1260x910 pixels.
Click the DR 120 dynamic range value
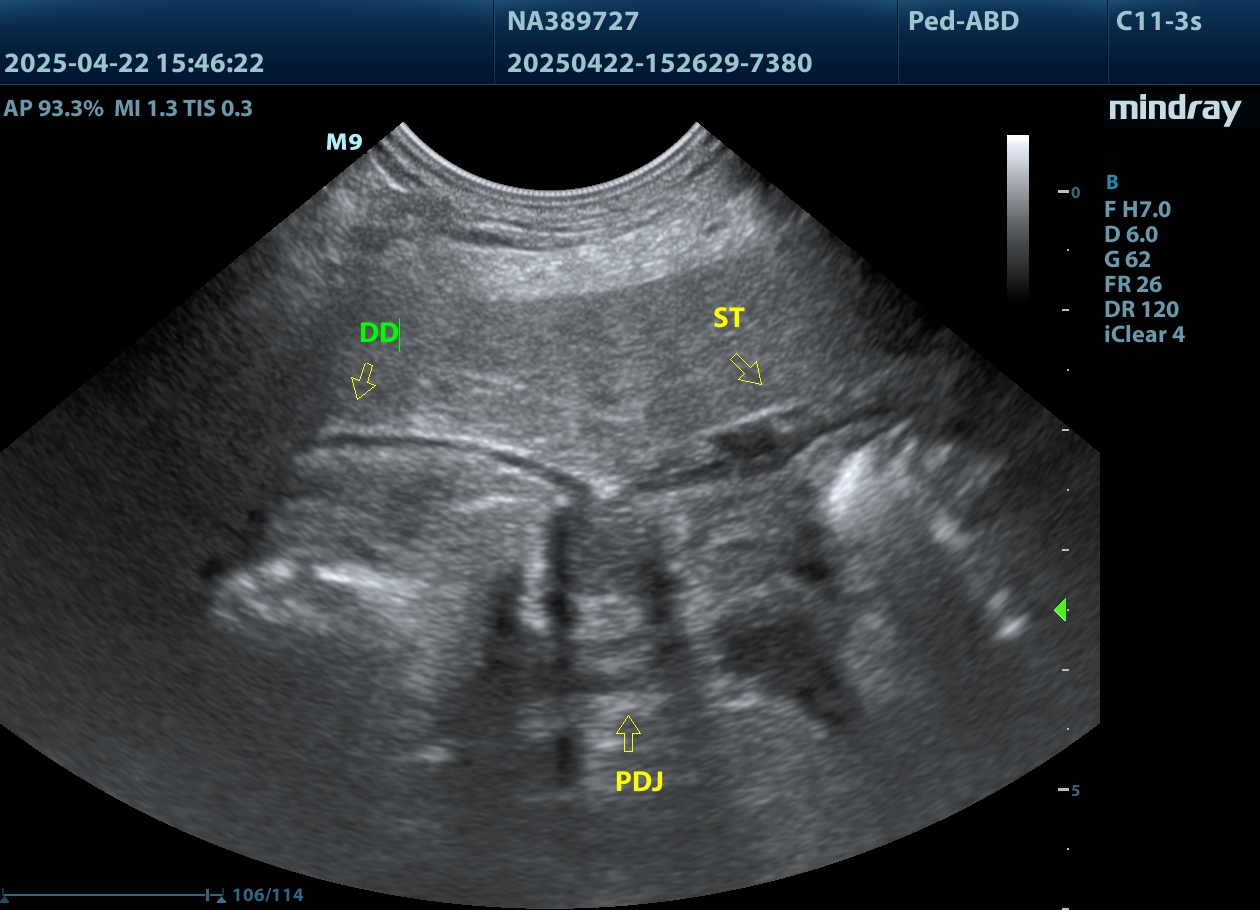pyautogui.click(x=1140, y=309)
